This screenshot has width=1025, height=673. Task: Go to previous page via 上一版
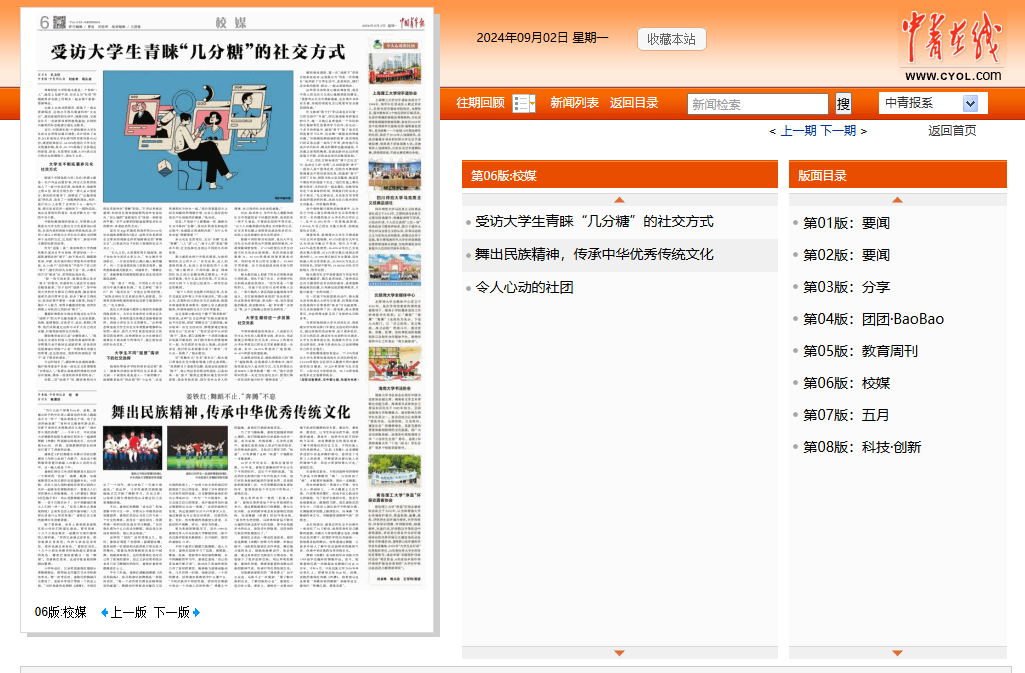click(x=128, y=612)
